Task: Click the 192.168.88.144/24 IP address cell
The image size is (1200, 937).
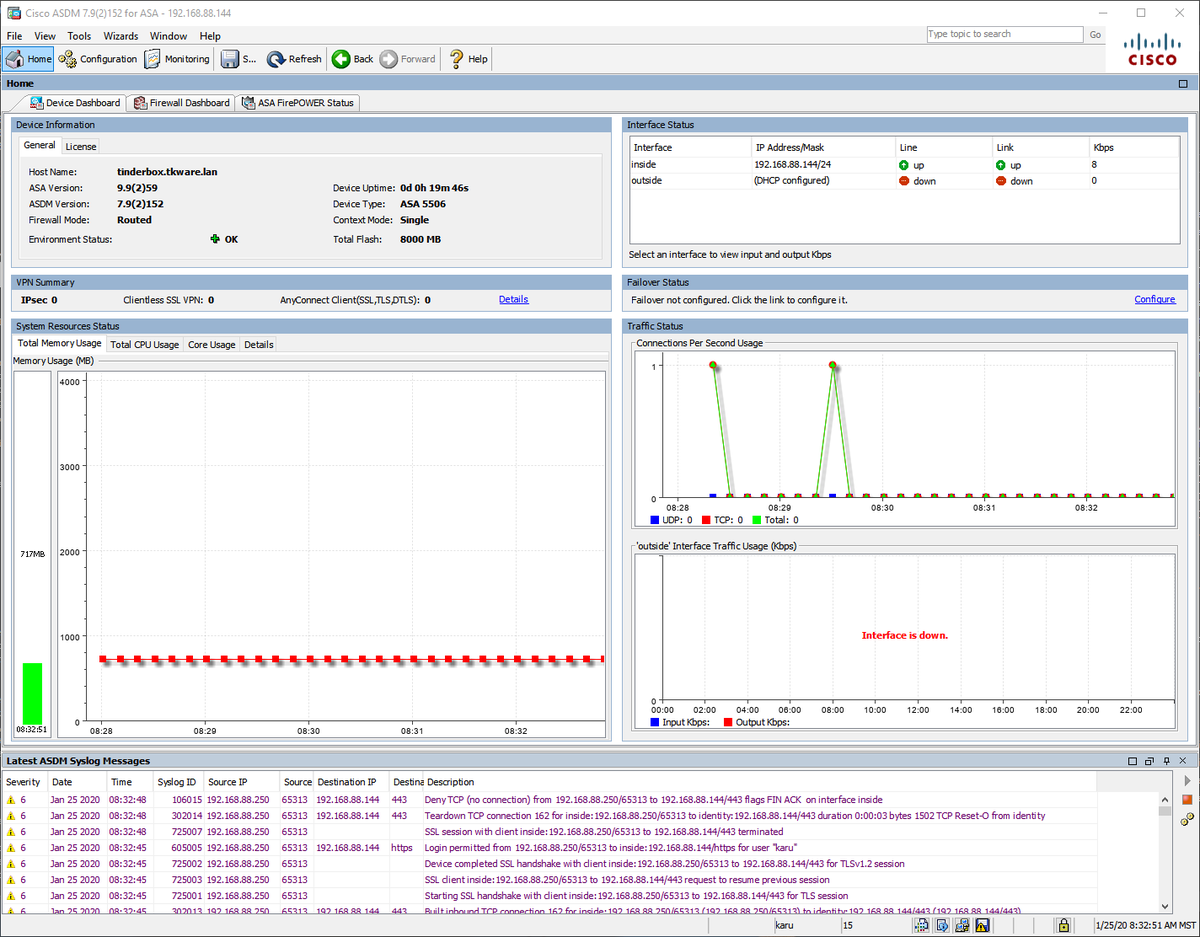Action: 793,164
